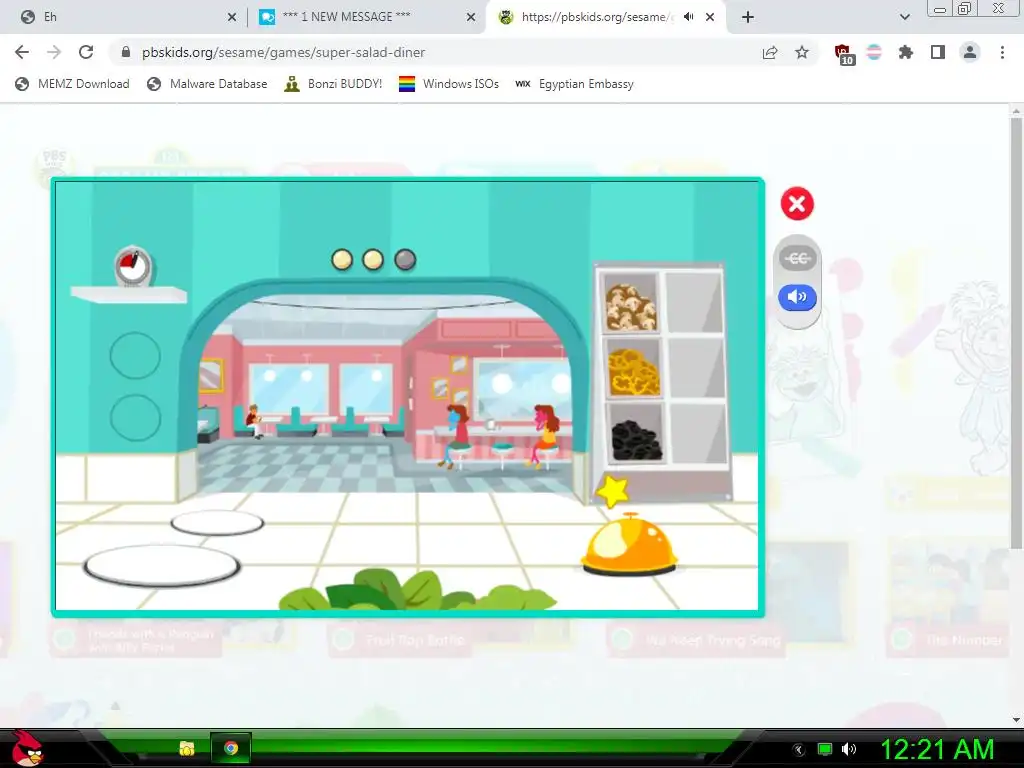Toggle closed captions with the CC button
Image resolution: width=1024 pixels, height=768 pixels.
point(797,259)
